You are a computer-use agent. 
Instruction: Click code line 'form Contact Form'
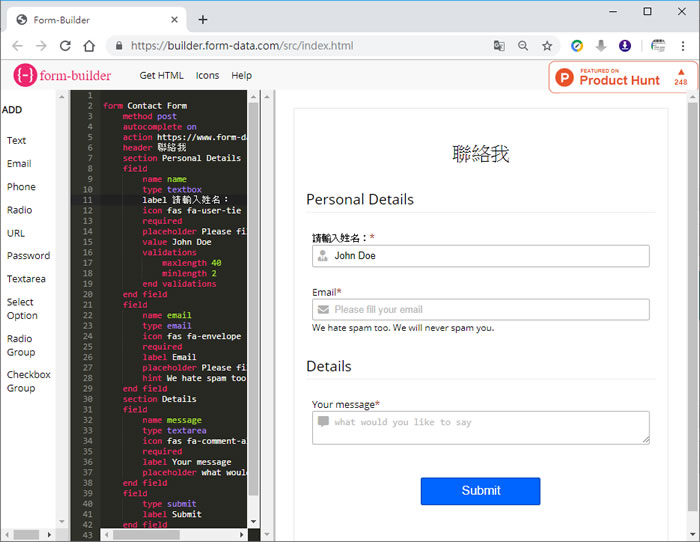pyautogui.click(x=145, y=105)
